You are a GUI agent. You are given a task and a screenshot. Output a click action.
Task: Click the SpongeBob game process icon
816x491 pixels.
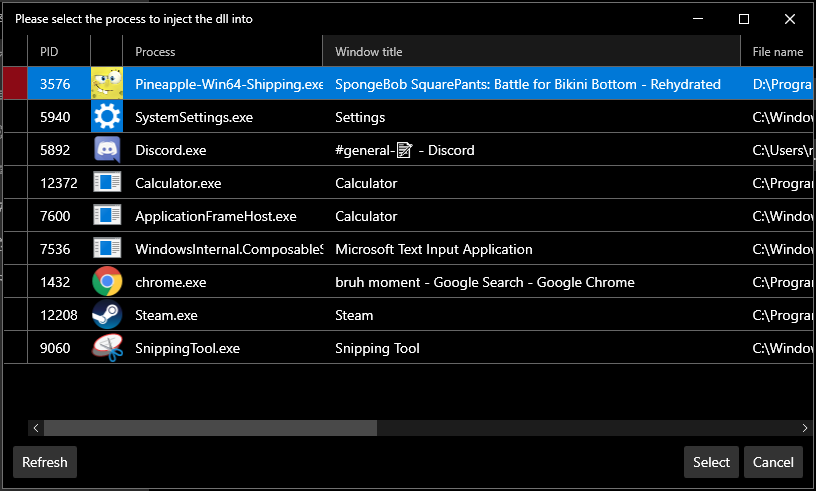pos(107,84)
